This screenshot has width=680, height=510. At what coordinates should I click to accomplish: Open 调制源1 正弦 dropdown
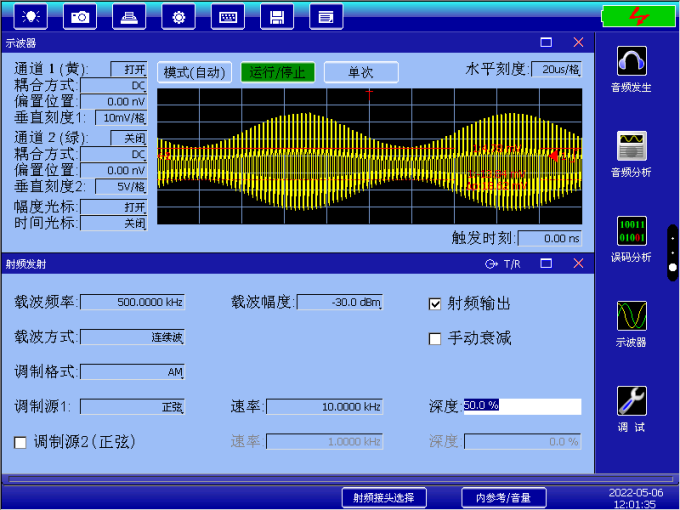[133, 407]
